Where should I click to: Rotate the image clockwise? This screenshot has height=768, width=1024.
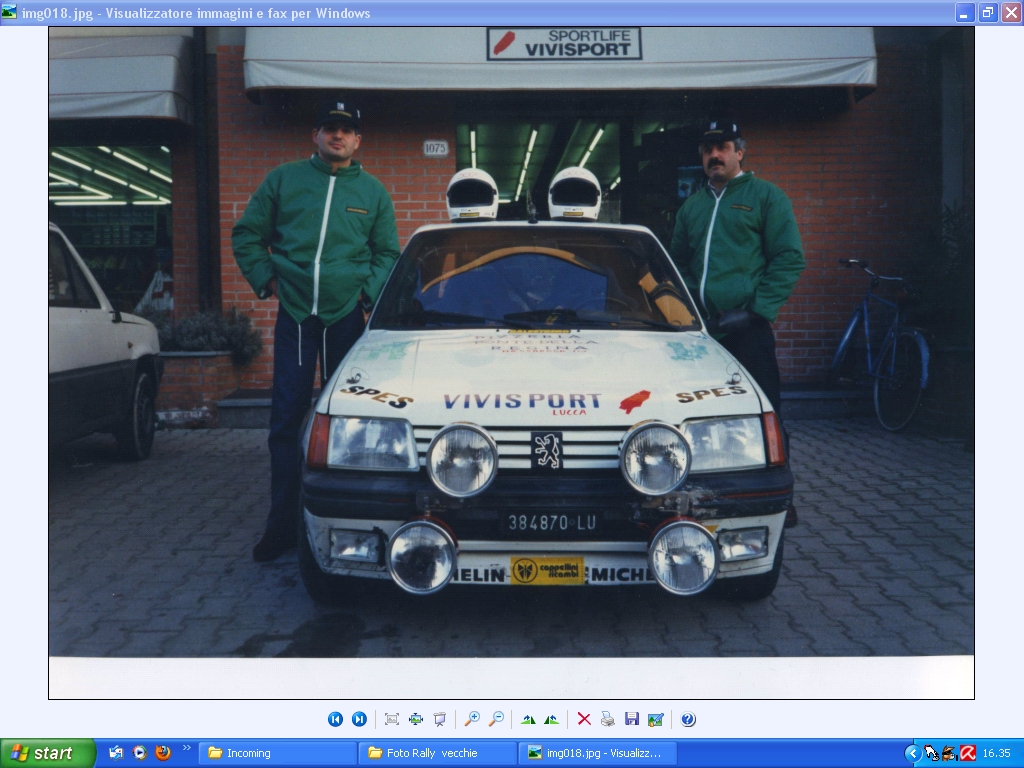tap(528, 719)
